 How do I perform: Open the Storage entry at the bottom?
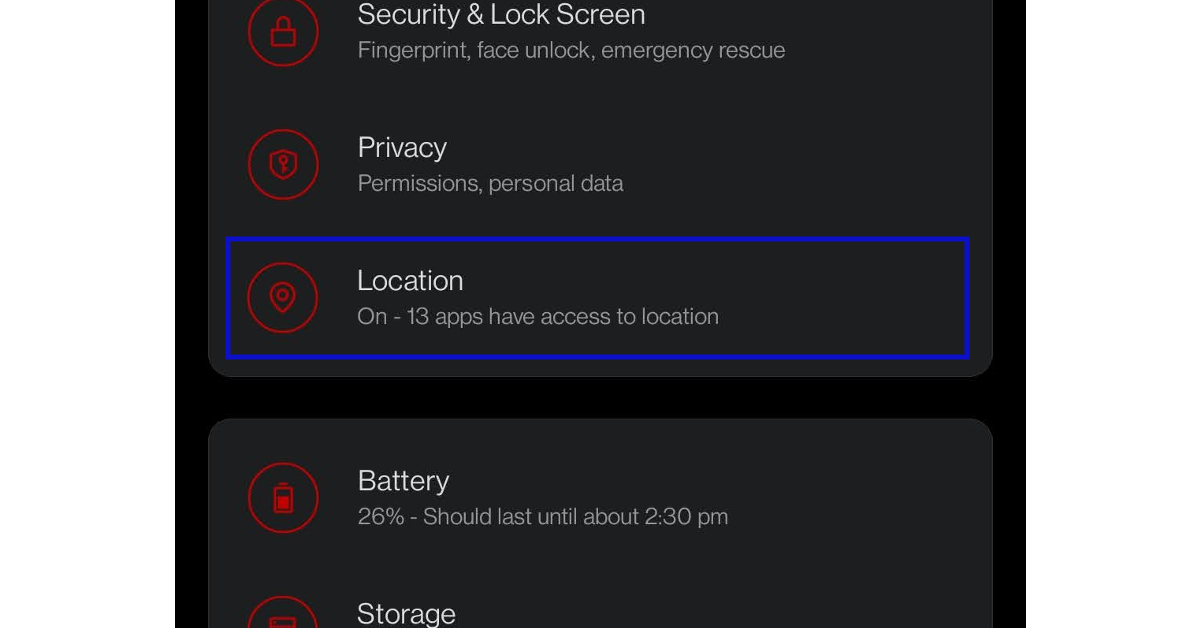(406, 613)
